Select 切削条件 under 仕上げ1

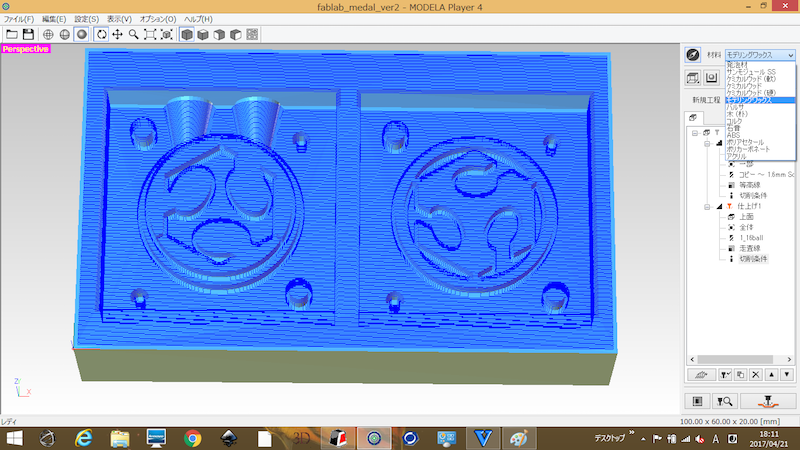point(753,259)
